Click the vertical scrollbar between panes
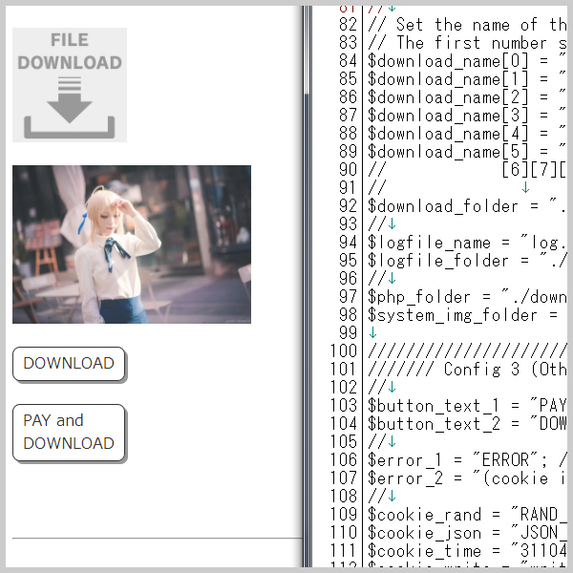The image size is (573, 573). pos(307,286)
